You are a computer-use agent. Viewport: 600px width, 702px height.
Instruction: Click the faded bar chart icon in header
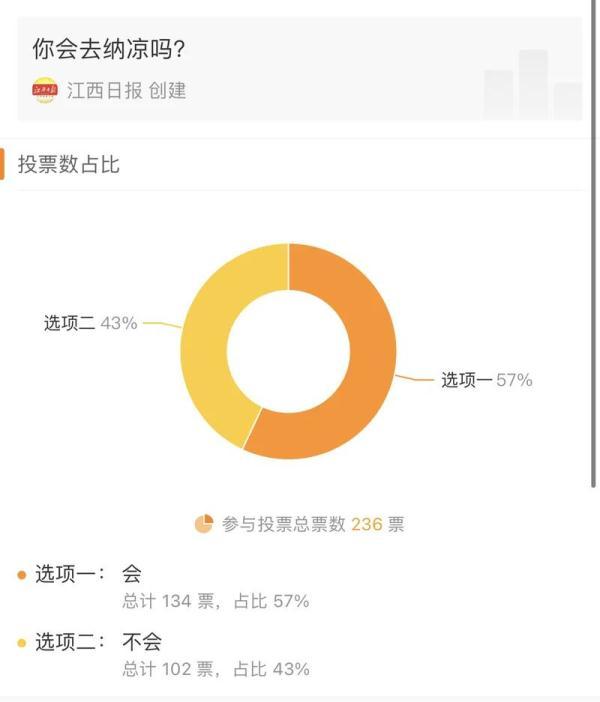coord(532,84)
